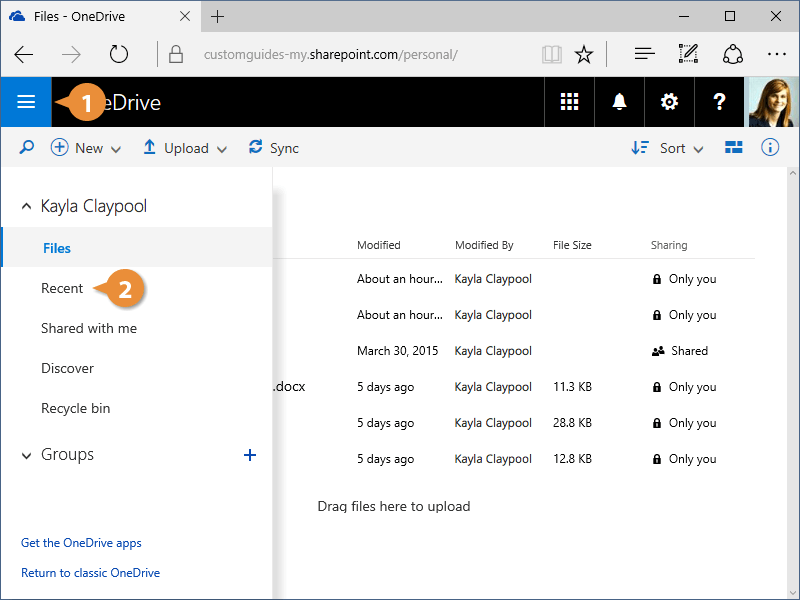Select Recent in the navigation pane
Viewport: 800px width, 600px height.
pos(62,288)
